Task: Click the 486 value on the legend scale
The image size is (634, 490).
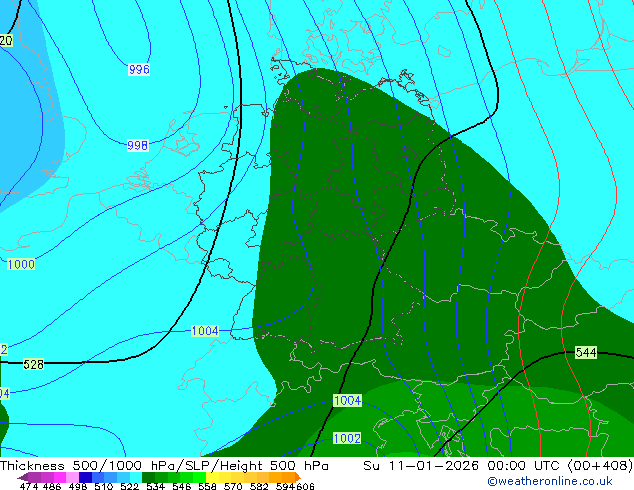Action: coord(52,486)
